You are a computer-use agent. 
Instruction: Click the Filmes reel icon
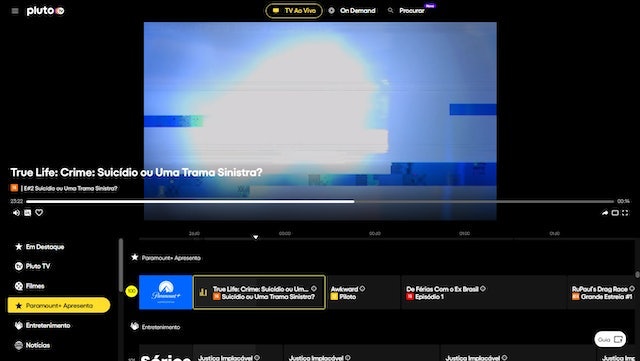click(19, 286)
